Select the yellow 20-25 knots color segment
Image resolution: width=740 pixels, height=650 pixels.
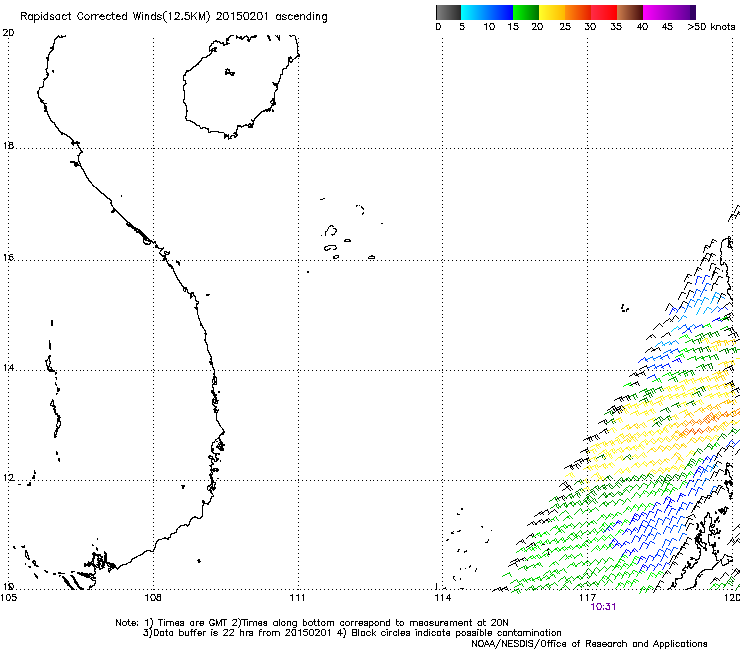pos(552,12)
